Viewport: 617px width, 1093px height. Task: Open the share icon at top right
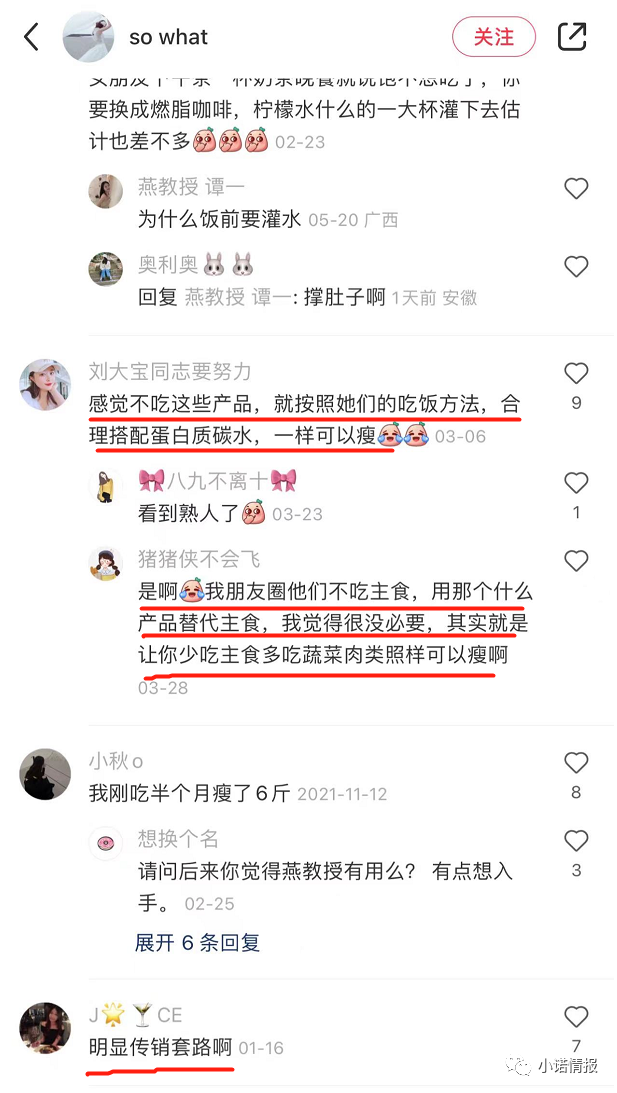(572, 36)
